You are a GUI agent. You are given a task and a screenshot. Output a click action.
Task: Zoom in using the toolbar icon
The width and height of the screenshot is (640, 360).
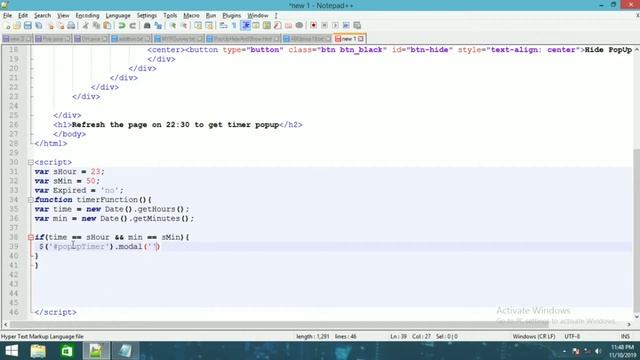click(x=173, y=26)
